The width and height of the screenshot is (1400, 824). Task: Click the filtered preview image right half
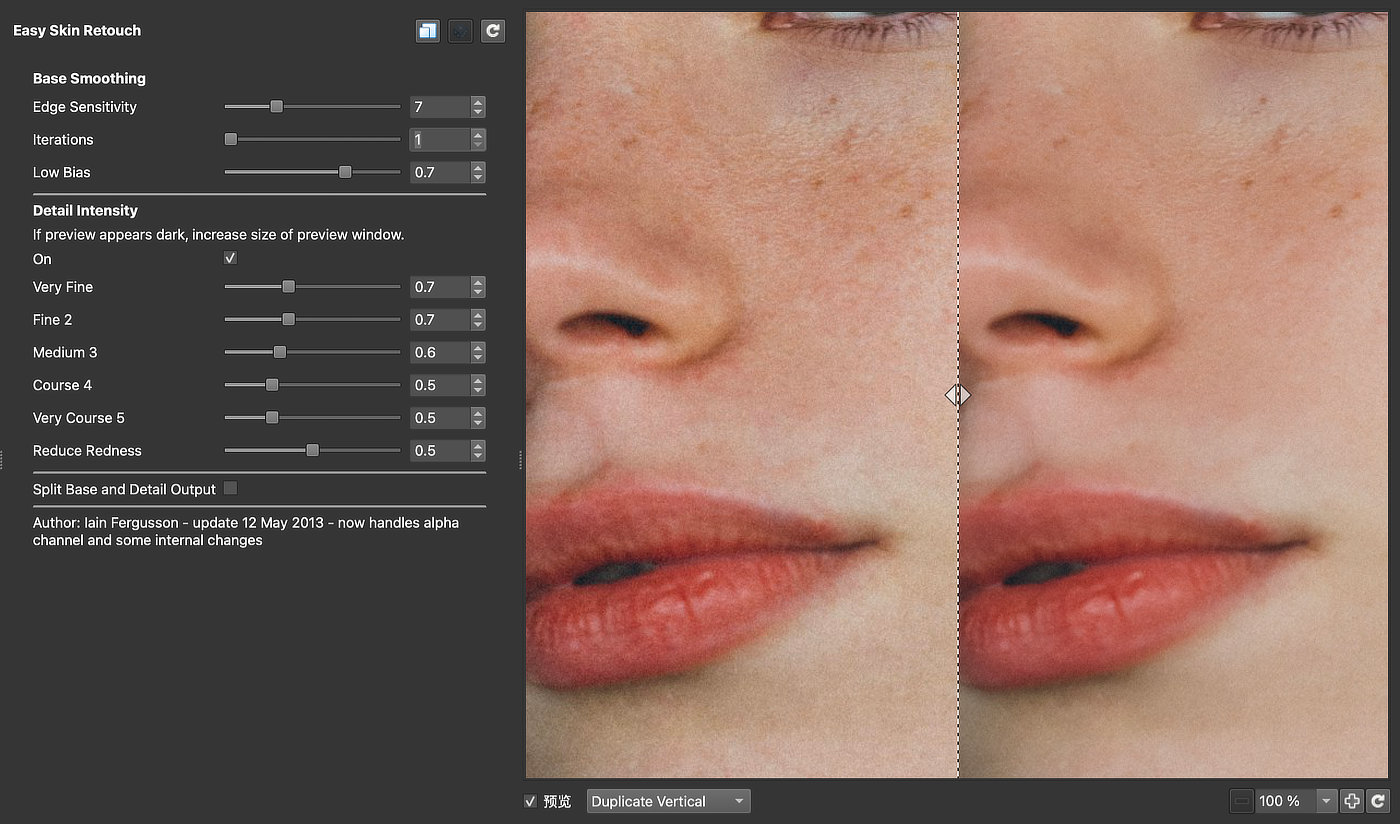tap(1174, 395)
